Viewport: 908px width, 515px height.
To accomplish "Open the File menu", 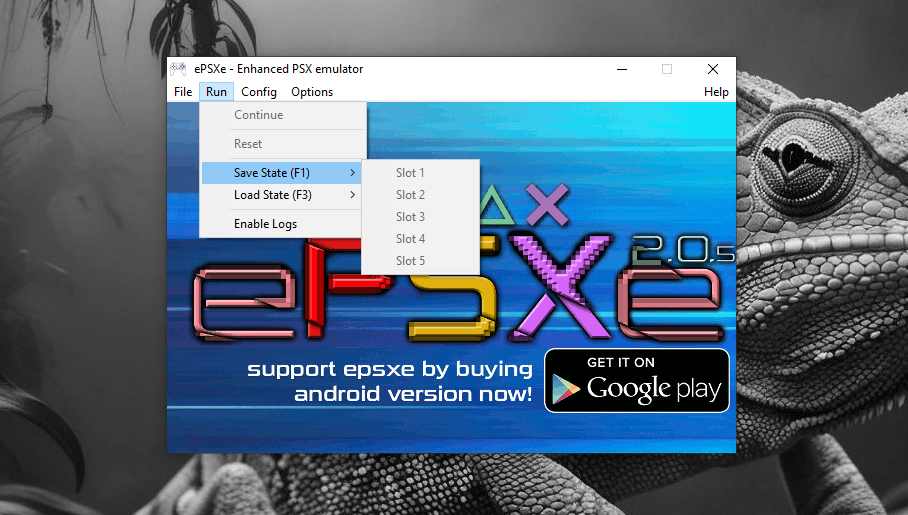I will coord(183,92).
